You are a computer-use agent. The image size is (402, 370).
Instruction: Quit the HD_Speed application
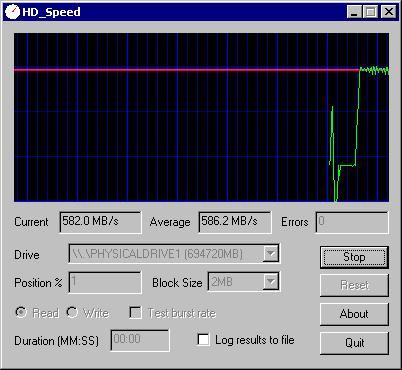354,343
